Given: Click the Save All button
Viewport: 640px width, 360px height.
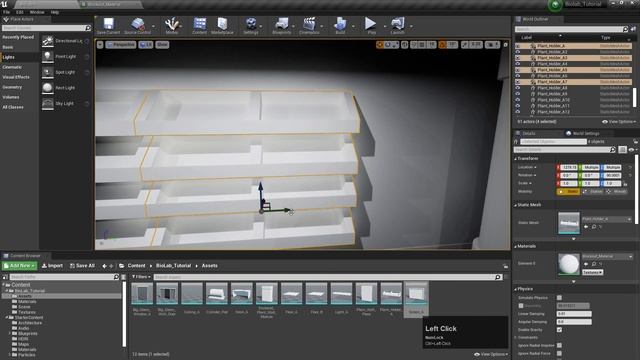Looking at the screenshot, I should pyautogui.click(x=82, y=266).
